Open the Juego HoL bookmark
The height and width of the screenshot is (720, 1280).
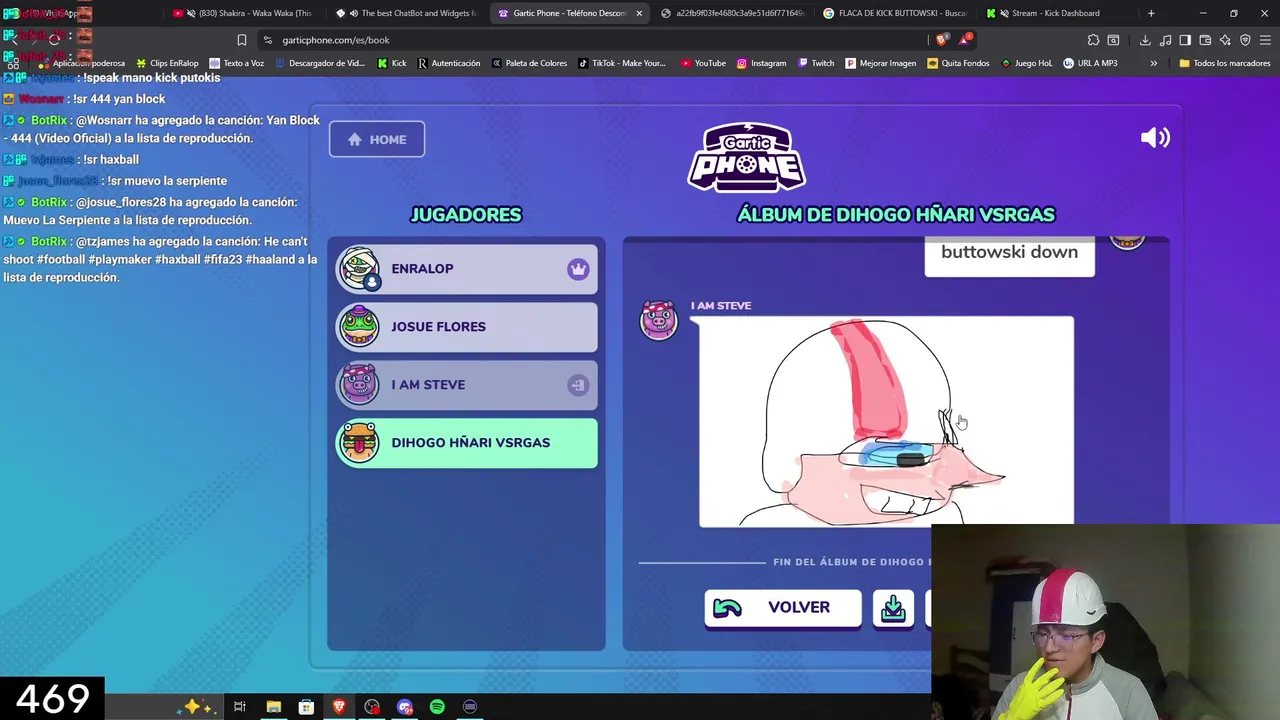pyautogui.click(x=1026, y=63)
